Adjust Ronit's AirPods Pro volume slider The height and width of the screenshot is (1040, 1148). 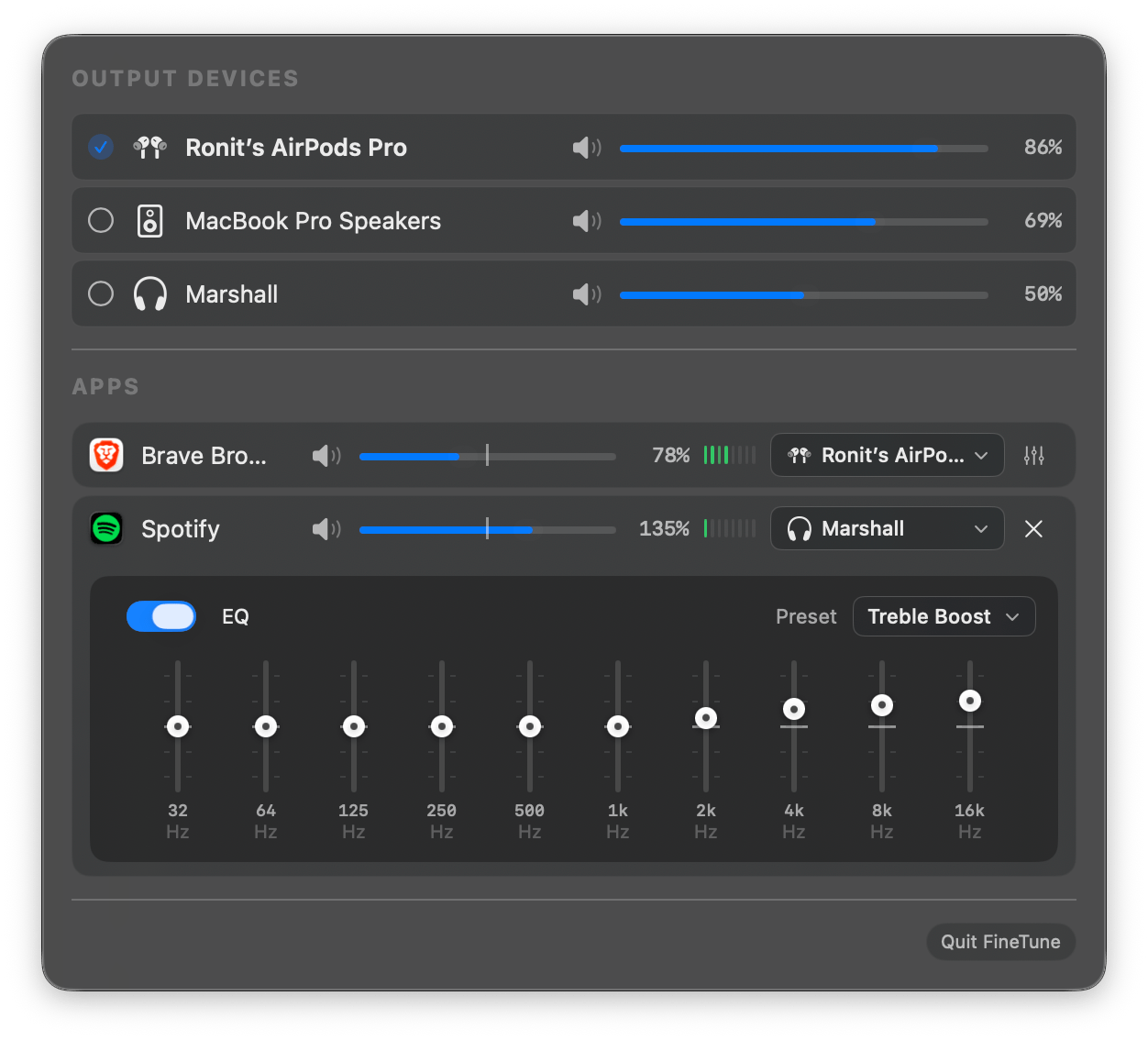[x=804, y=148]
